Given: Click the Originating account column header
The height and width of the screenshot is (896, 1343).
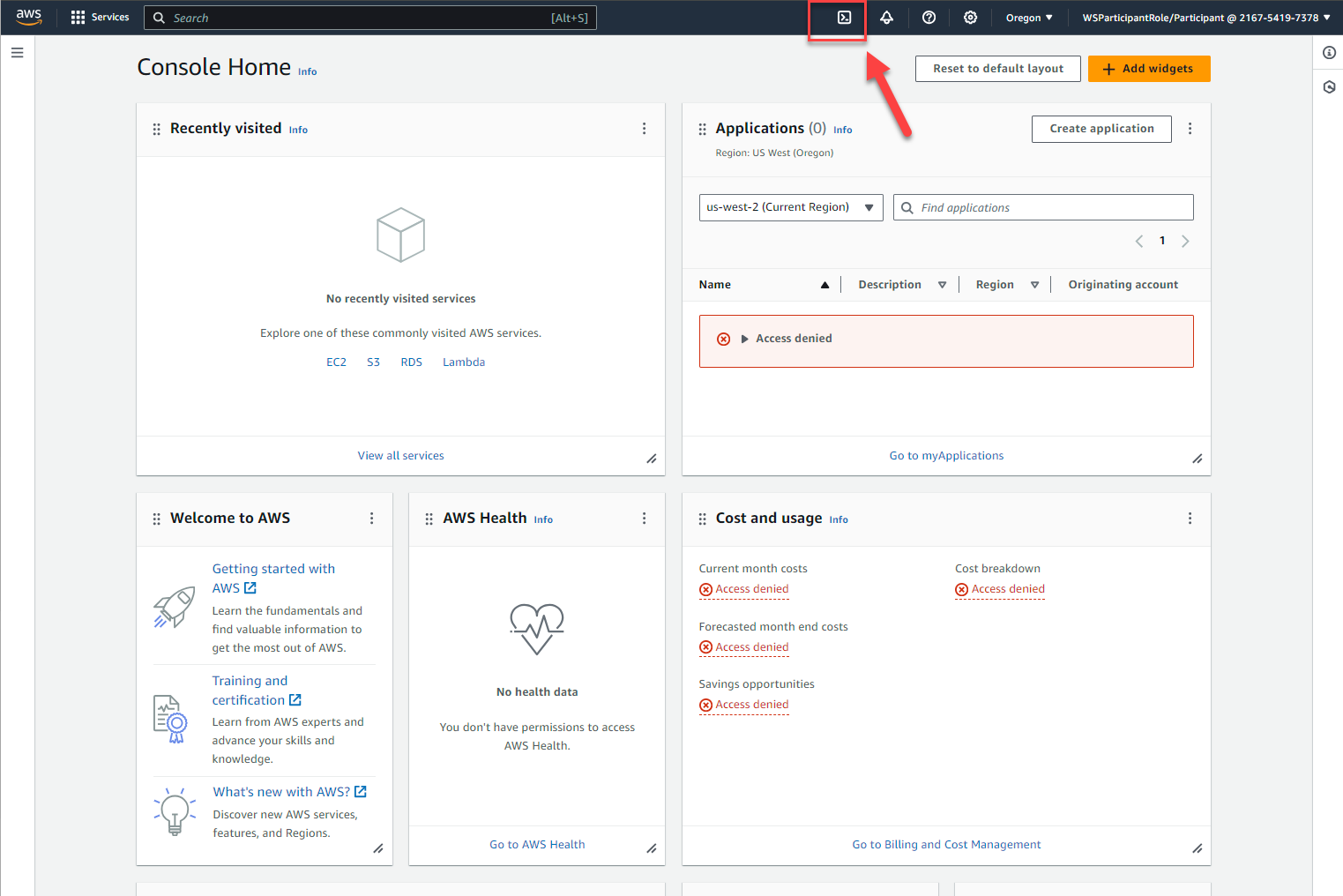Looking at the screenshot, I should tap(1123, 285).
